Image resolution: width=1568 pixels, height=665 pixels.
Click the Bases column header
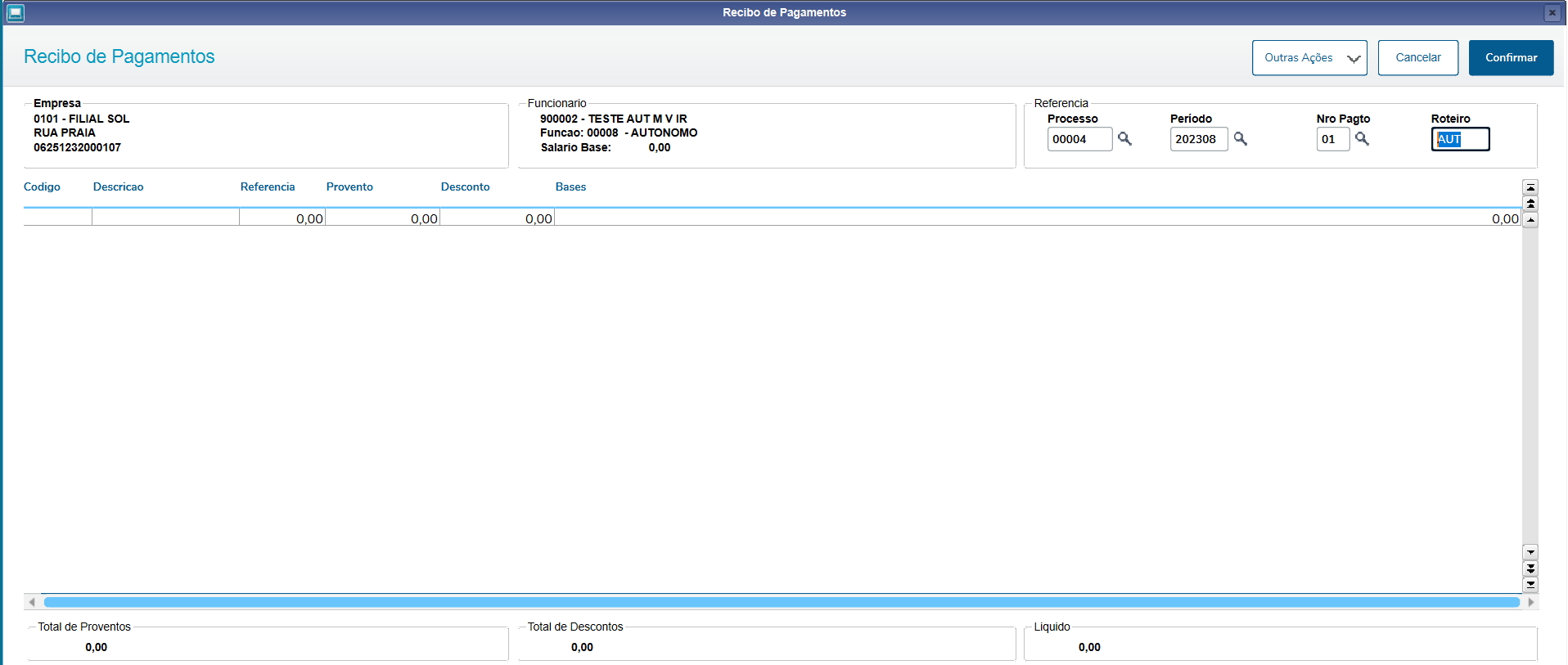click(570, 187)
